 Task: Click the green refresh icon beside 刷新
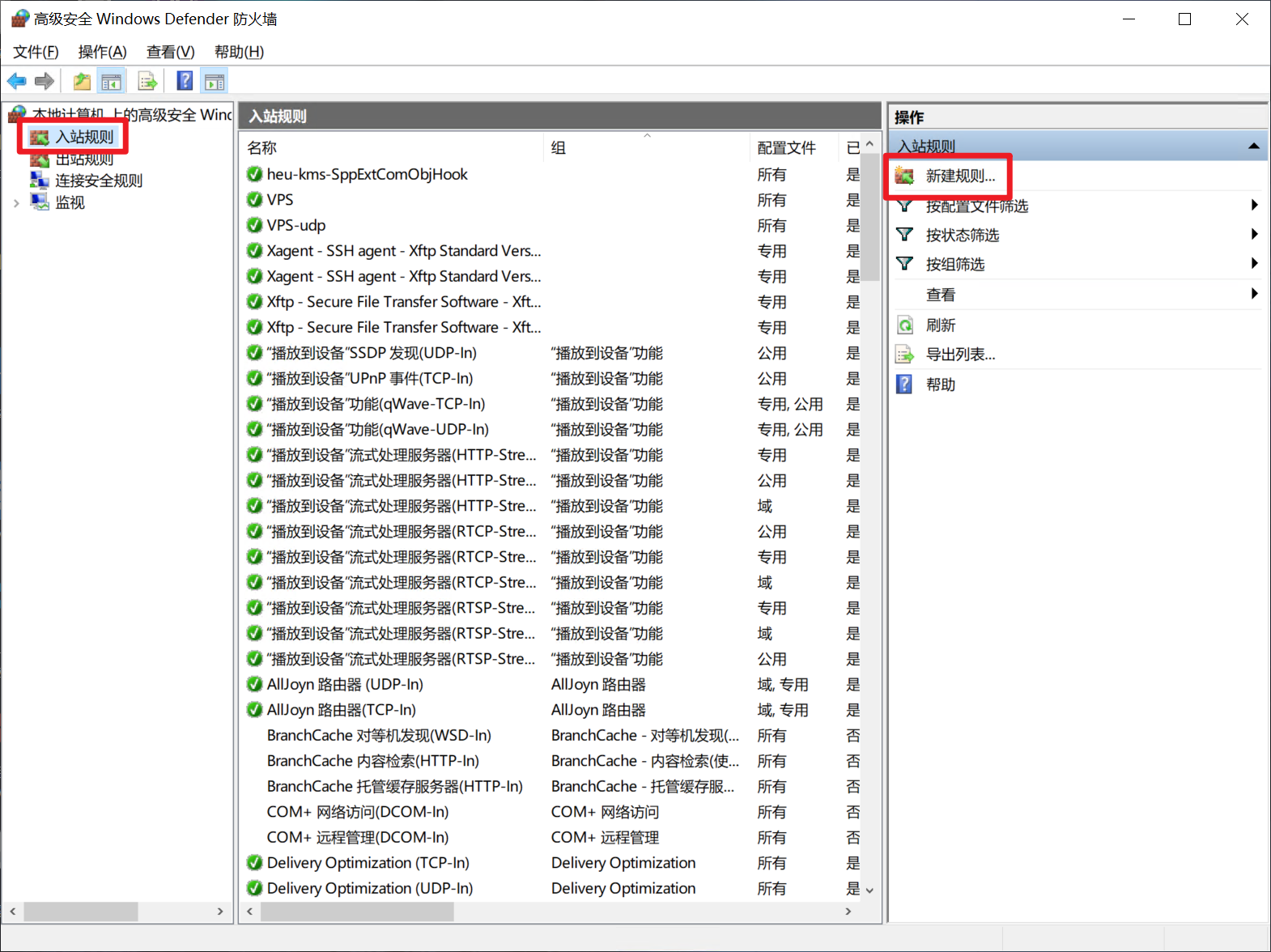click(905, 325)
